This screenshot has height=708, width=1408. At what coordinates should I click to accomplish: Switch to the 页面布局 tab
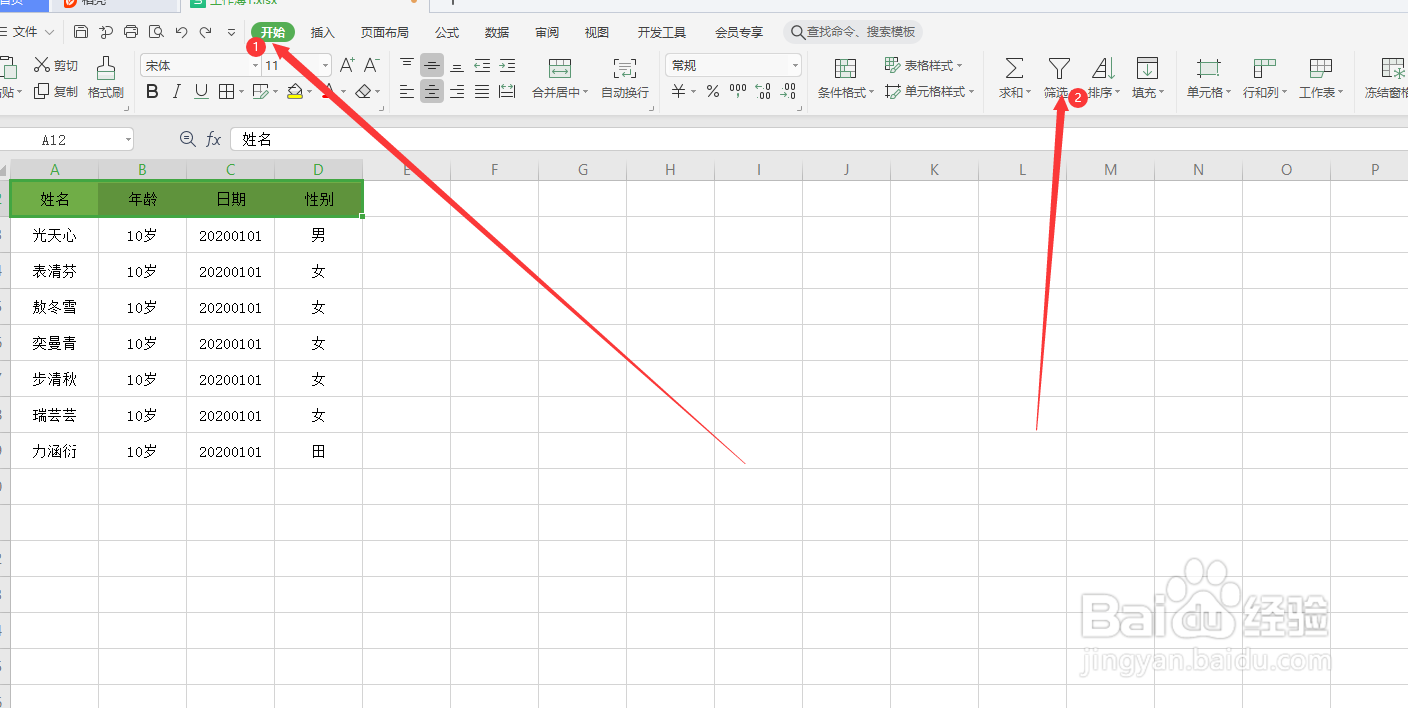pyautogui.click(x=385, y=32)
